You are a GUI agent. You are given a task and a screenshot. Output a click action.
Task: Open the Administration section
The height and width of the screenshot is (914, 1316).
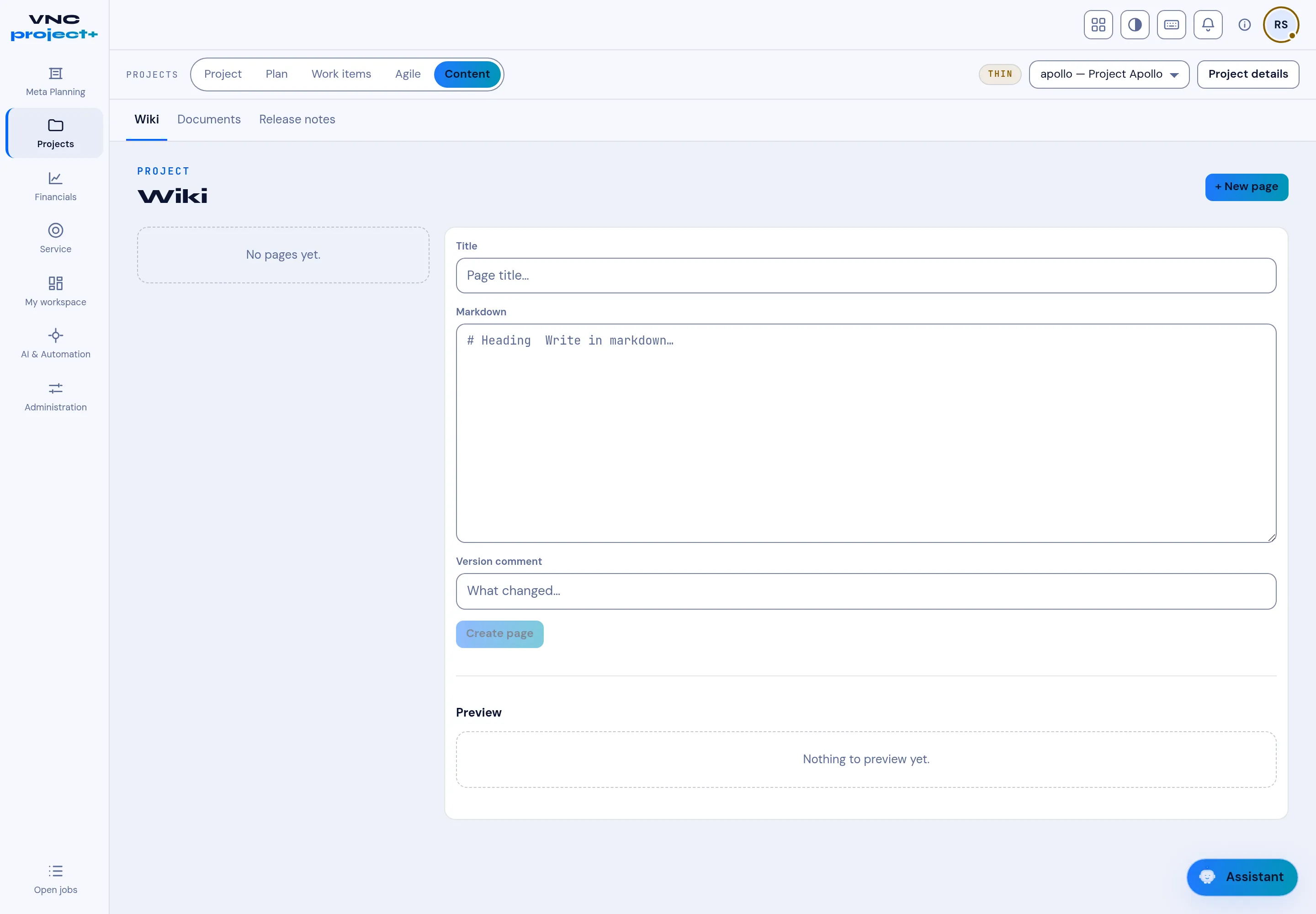point(55,396)
